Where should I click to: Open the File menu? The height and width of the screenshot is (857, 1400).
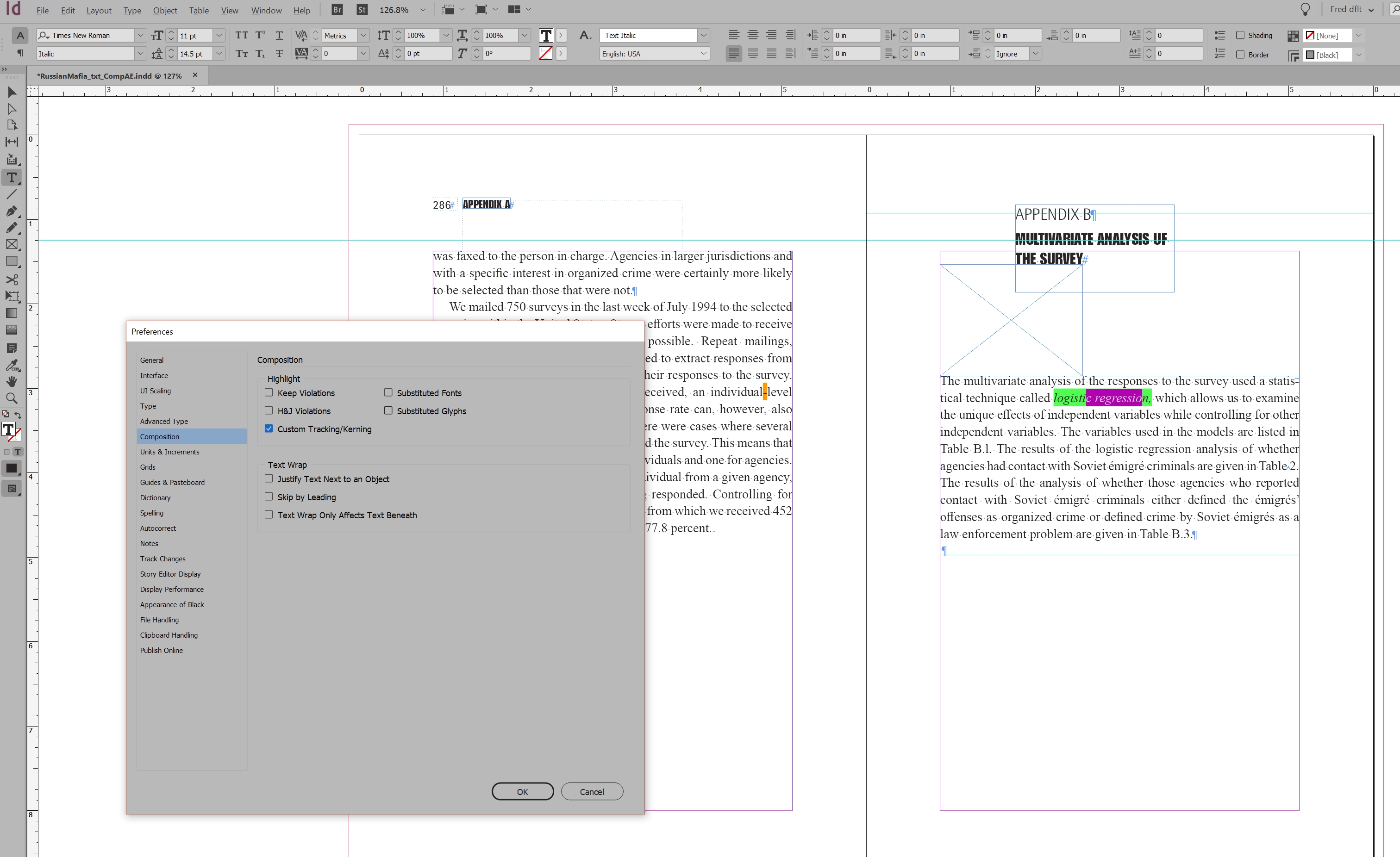click(42, 10)
